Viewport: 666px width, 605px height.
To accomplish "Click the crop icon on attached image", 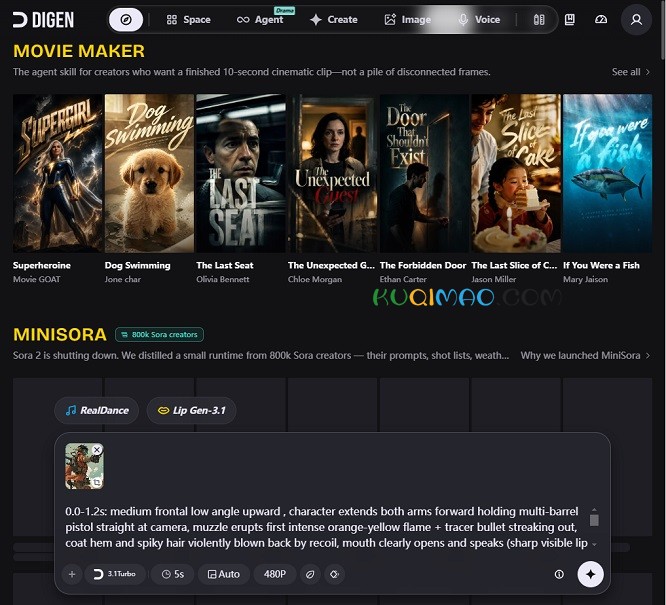I will pyautogui.click(x=97, y=482).
